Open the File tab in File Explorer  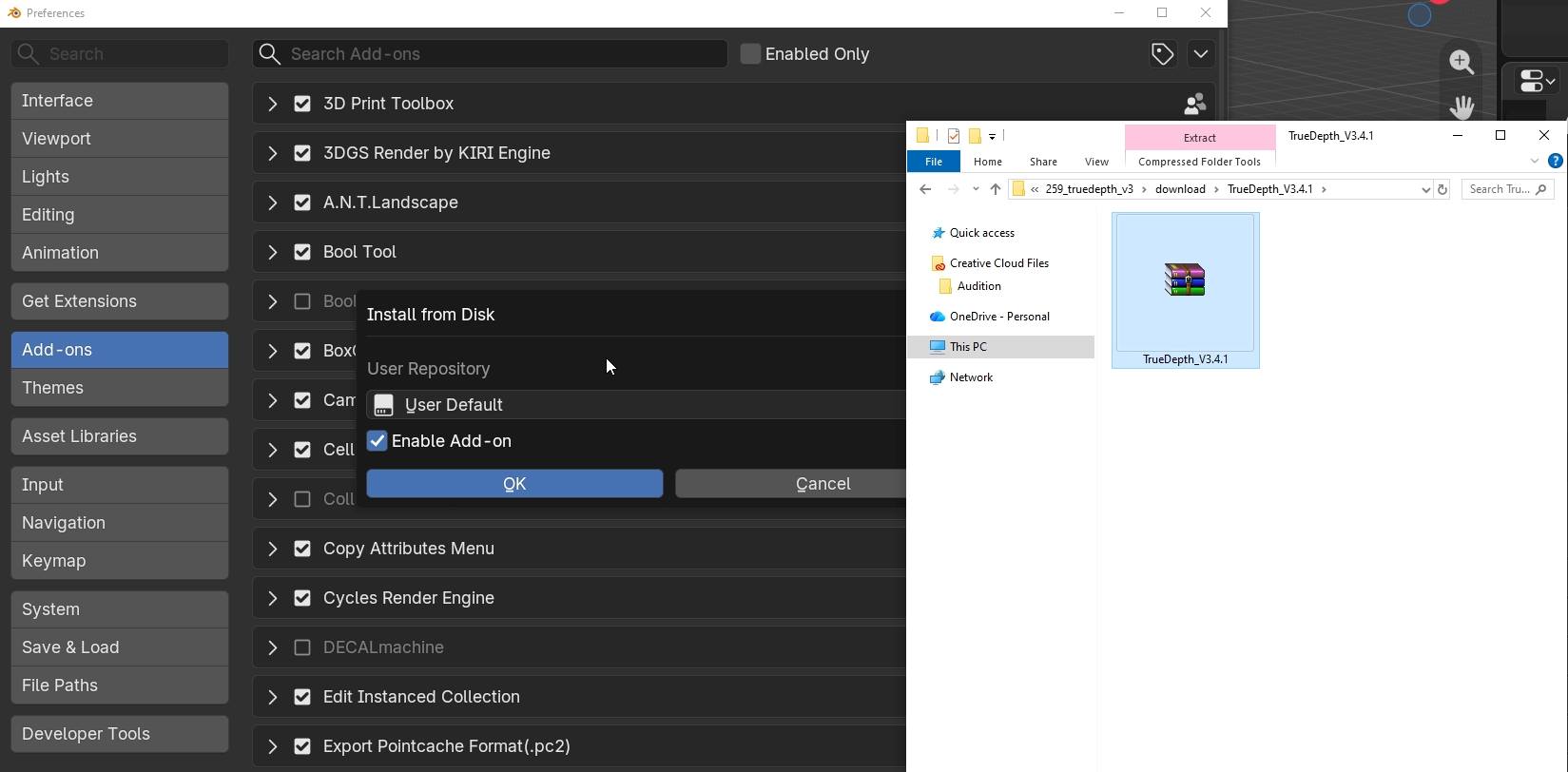pyautogui.click(x=934, y=162)
